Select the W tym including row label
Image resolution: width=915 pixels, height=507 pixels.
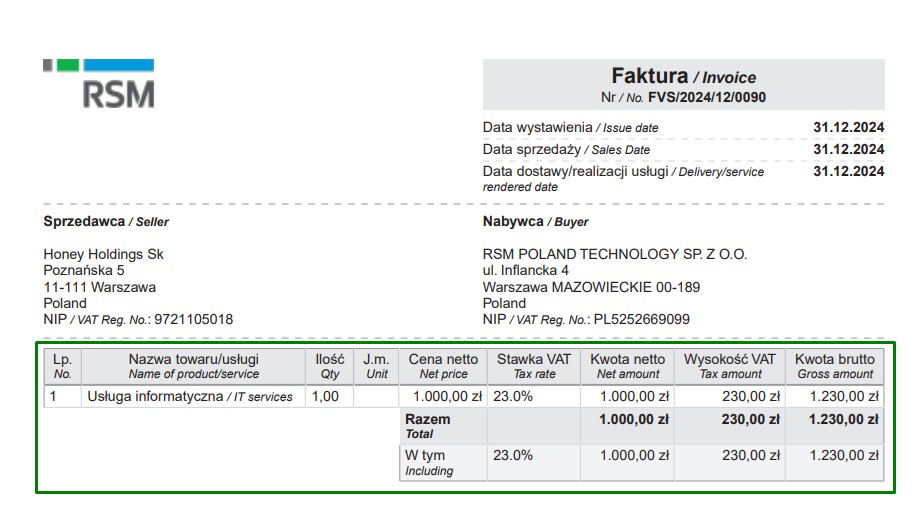428,462
